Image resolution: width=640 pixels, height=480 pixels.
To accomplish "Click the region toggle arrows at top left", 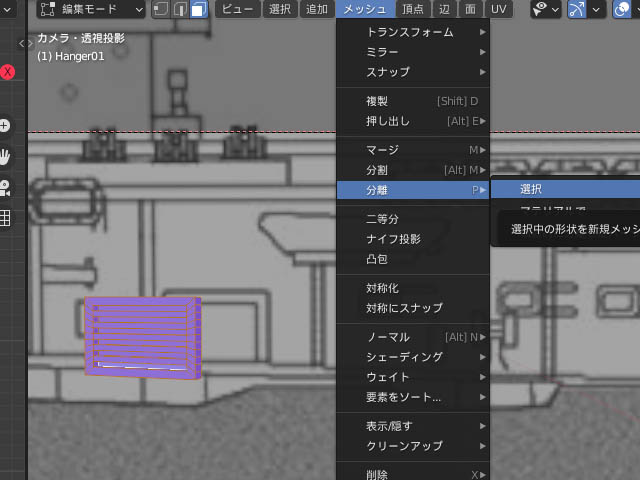I will coord(25,43).
